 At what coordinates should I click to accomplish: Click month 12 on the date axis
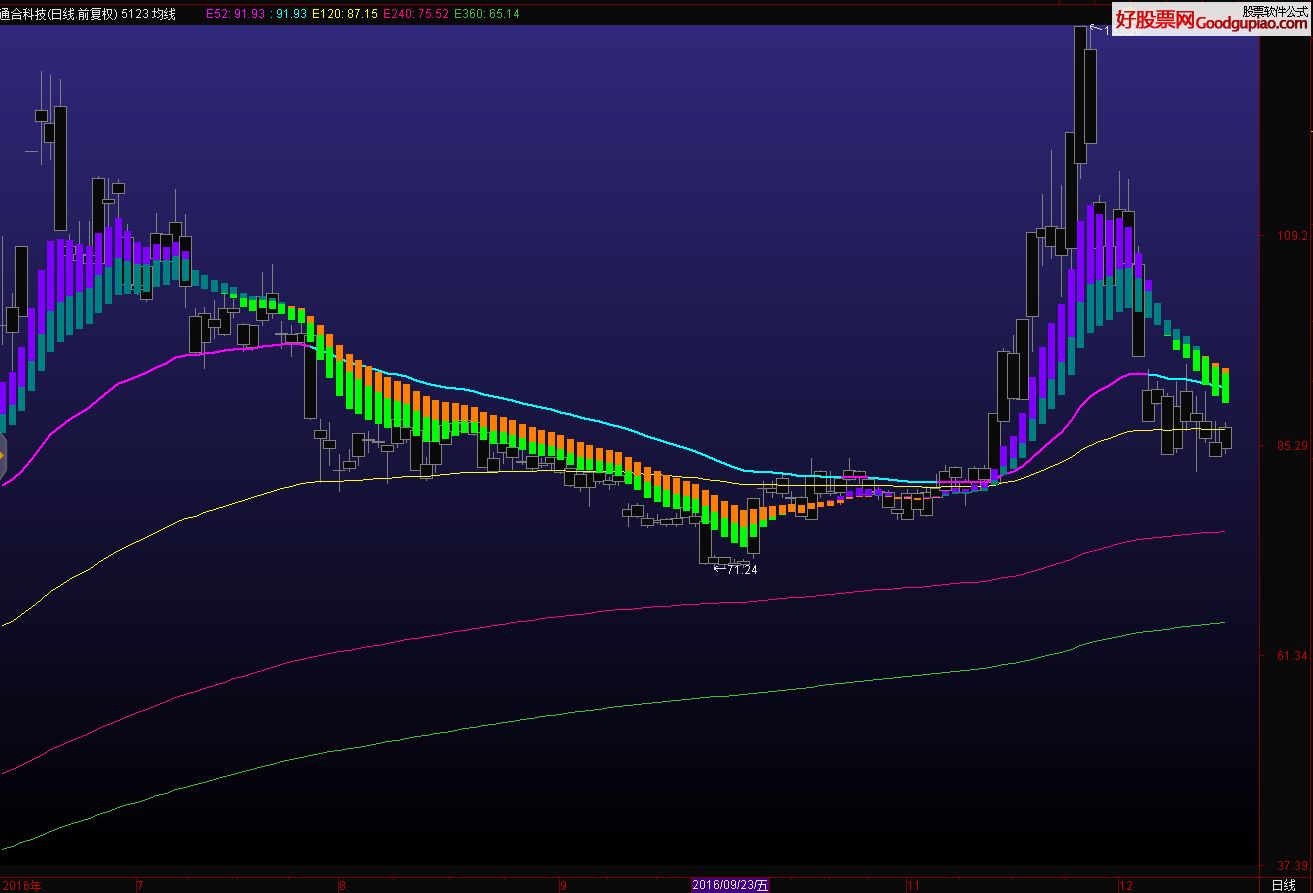(x=1125, y=885)
